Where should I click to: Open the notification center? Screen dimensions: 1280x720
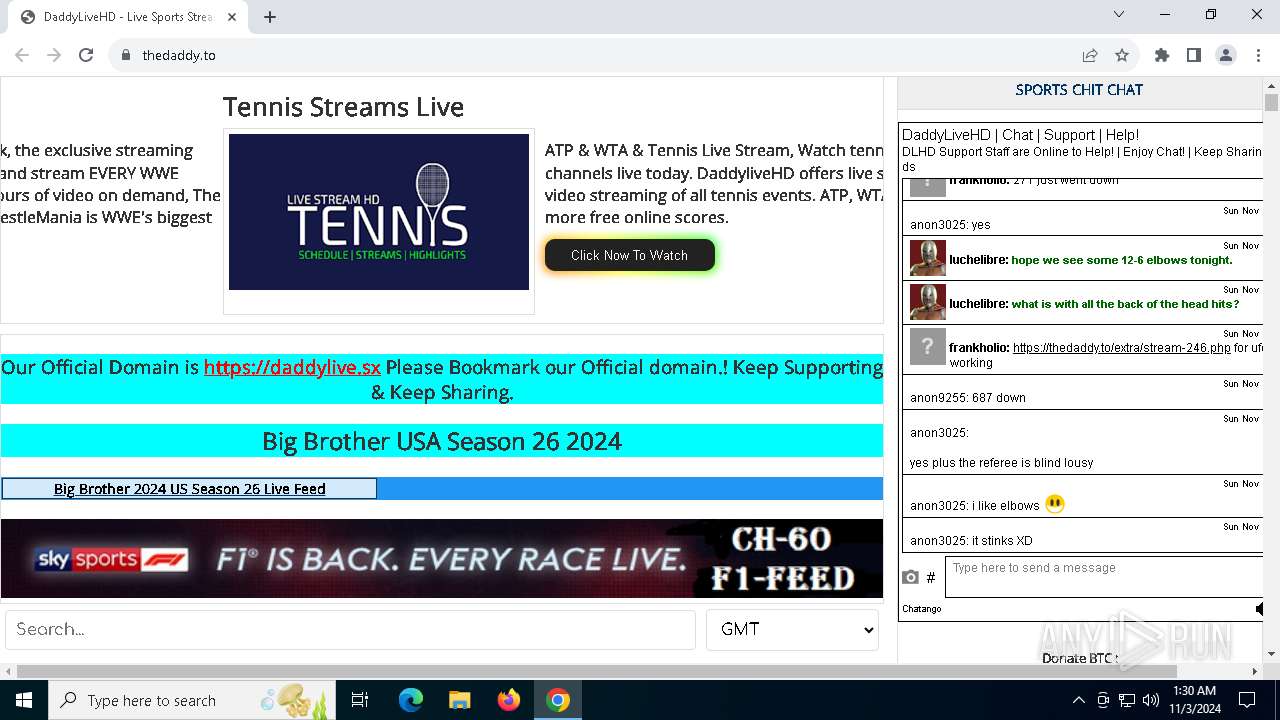coord(1247,700)
